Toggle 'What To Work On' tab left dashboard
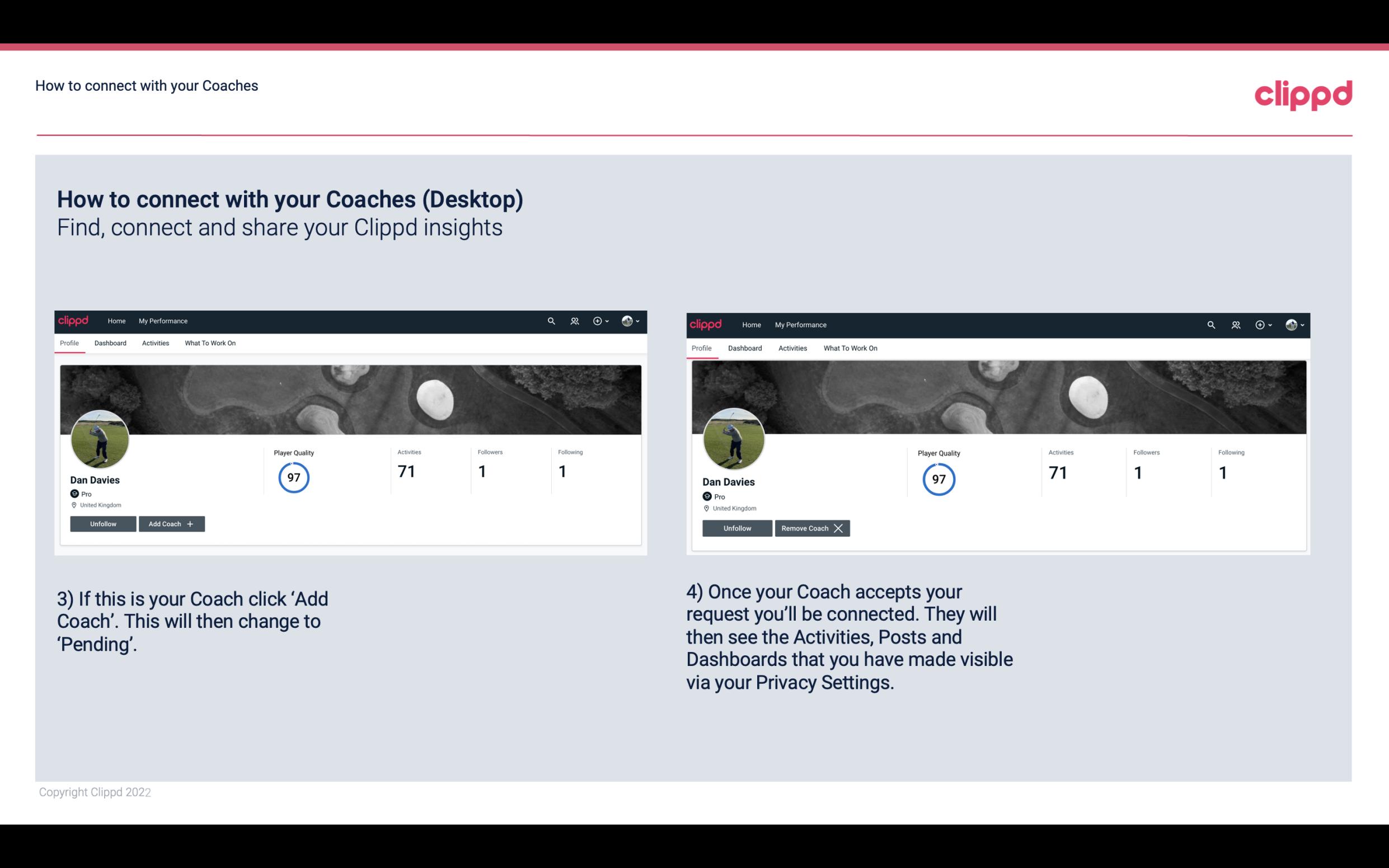Image resolution: width=1389 pixels, height=868 pixels. (209, 342)
